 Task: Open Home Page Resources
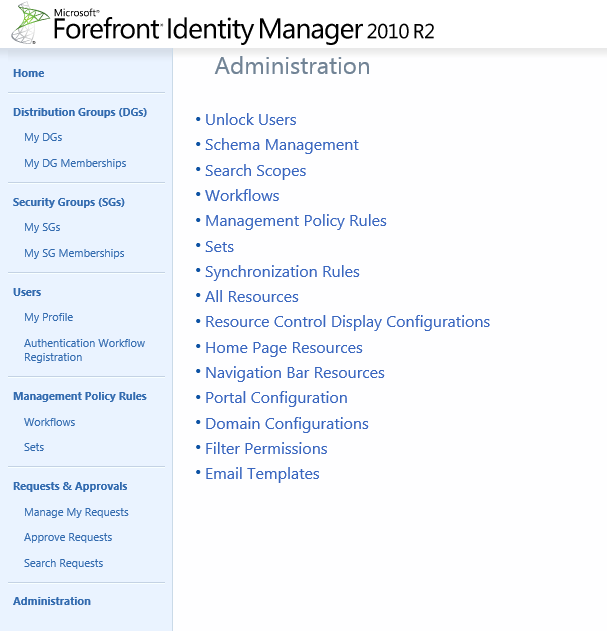[x=284, y=348]
